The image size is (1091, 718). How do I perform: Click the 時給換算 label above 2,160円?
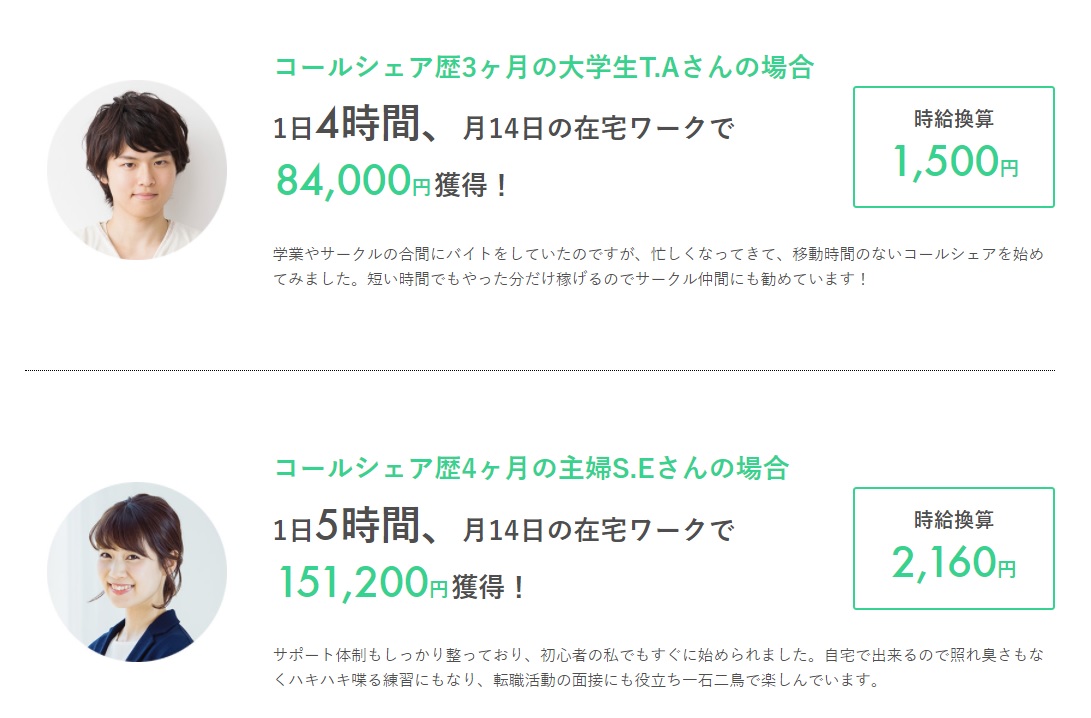coord(954,520)
